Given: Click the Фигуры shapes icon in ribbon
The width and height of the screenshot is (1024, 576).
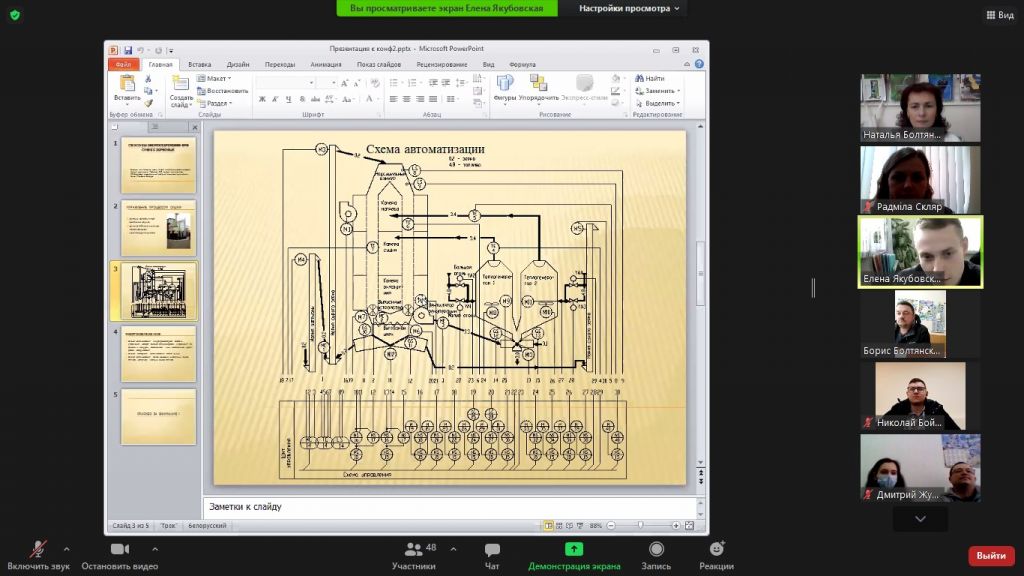Looking at the screenshot, I should point(505,87).
